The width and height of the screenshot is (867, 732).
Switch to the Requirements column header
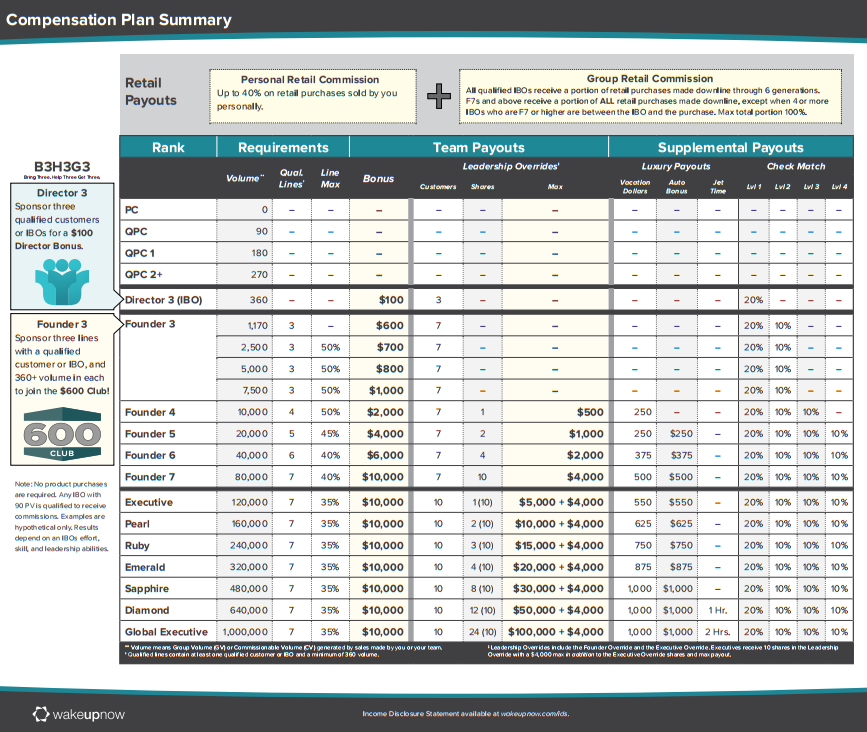click(282, 146)
